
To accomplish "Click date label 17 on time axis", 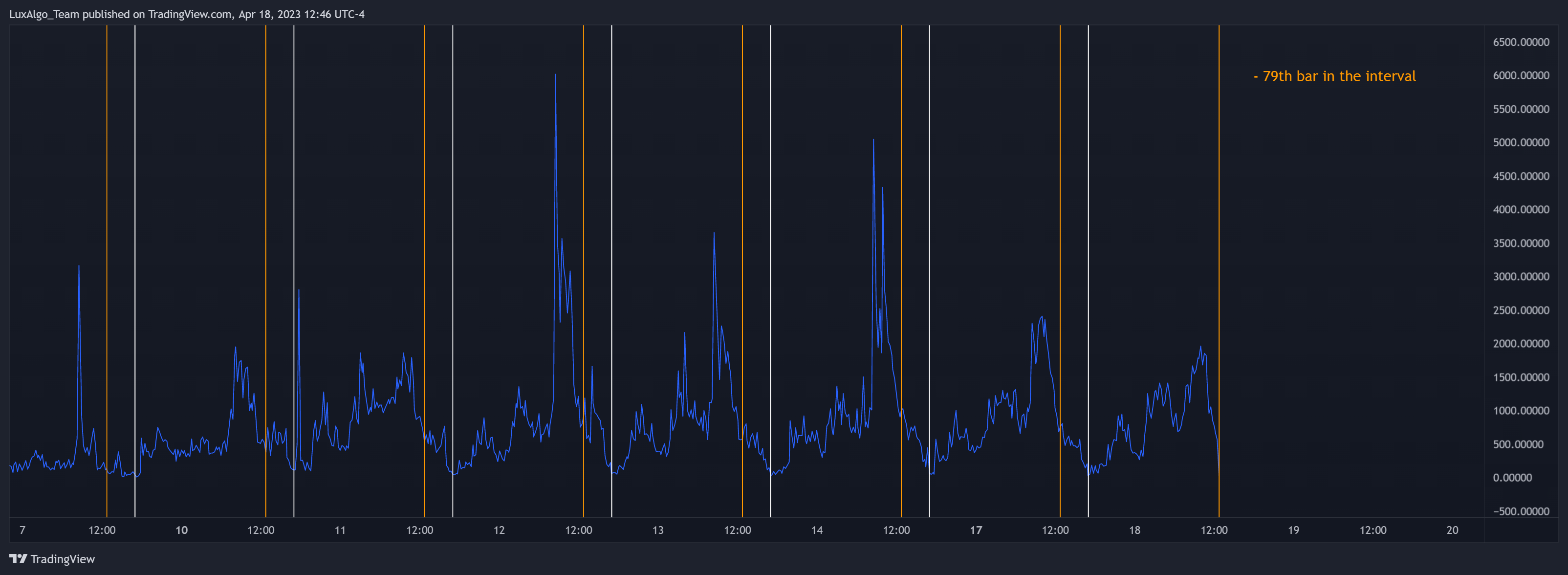I will (x=976, y=530).
